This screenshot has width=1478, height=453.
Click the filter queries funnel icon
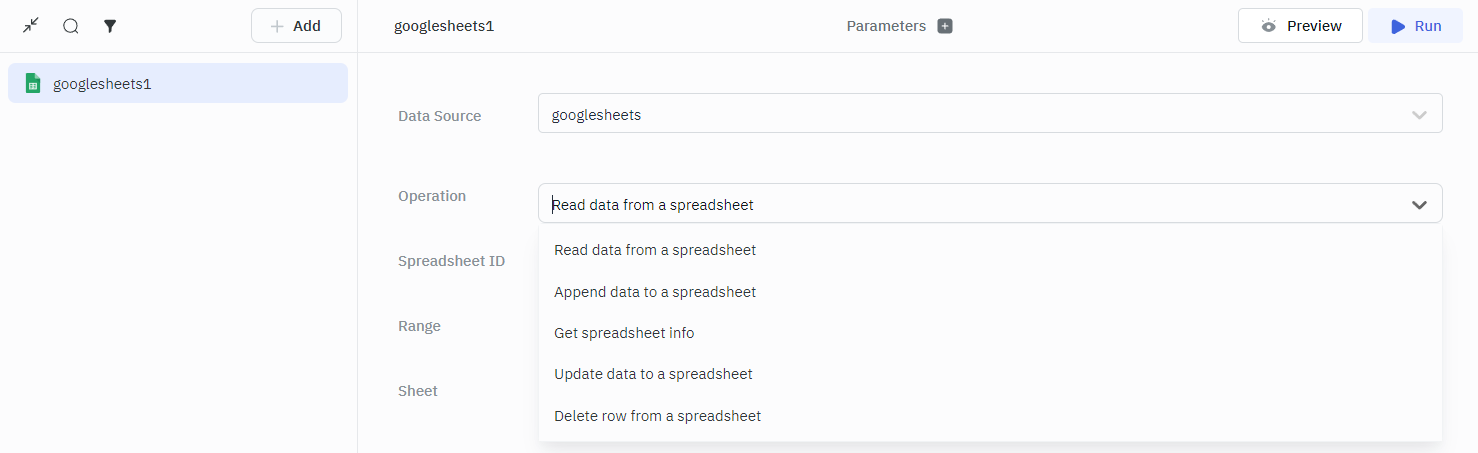coord(111,26)
